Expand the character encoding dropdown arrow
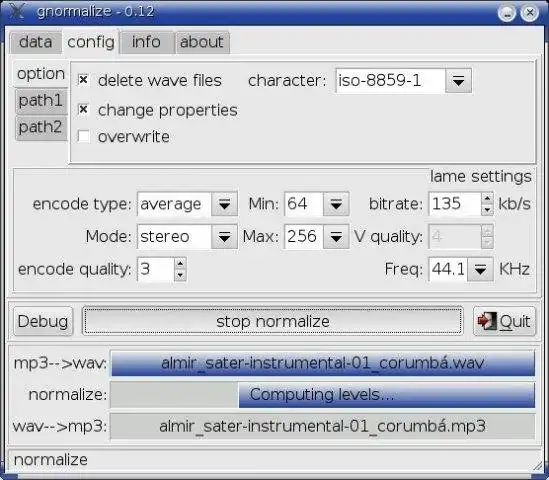The height and width of the screenshot is (480, 549). click(458, 81)
